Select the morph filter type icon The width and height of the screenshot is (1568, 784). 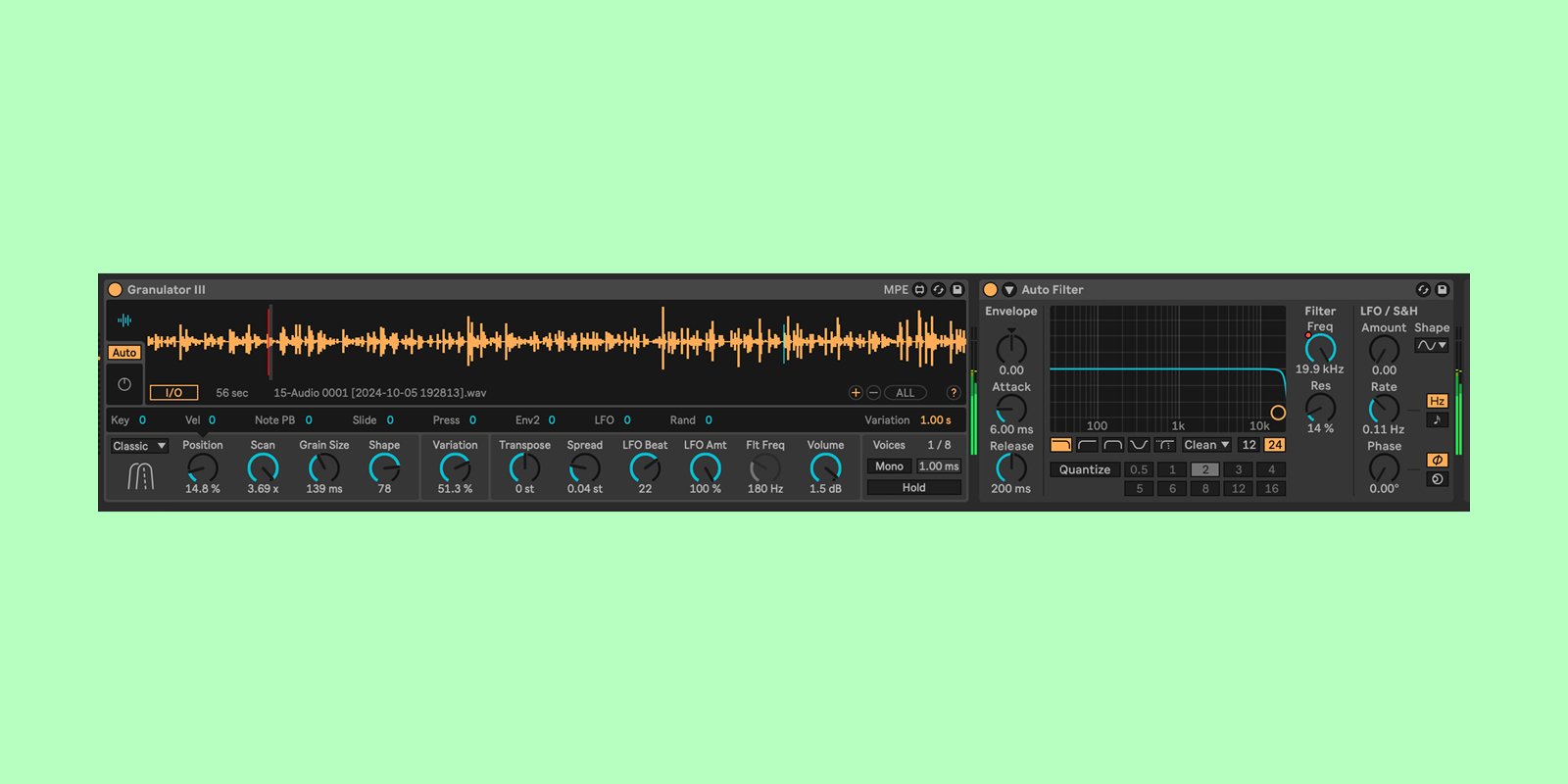point(1164,445)
